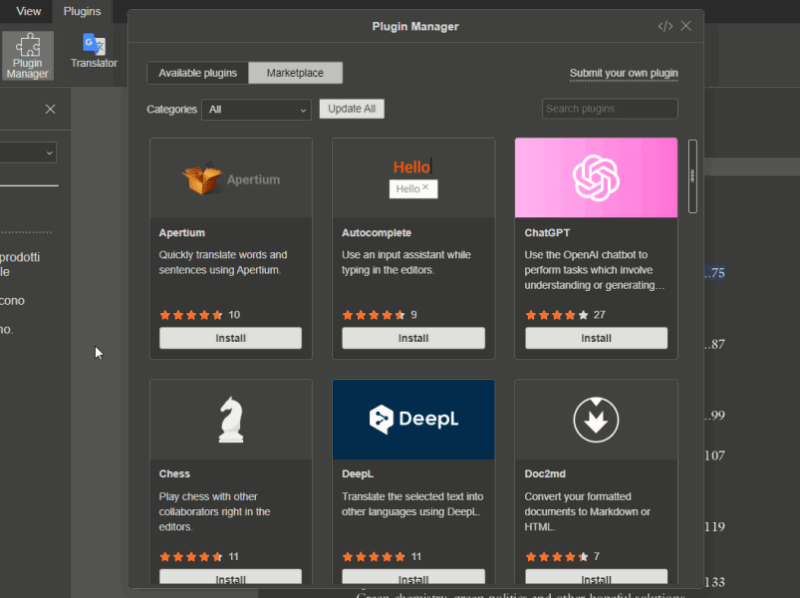Viewport: 800px width, 598px height.
Task: Follow the Submit your own plugin link
Action: tap(622, 74)
